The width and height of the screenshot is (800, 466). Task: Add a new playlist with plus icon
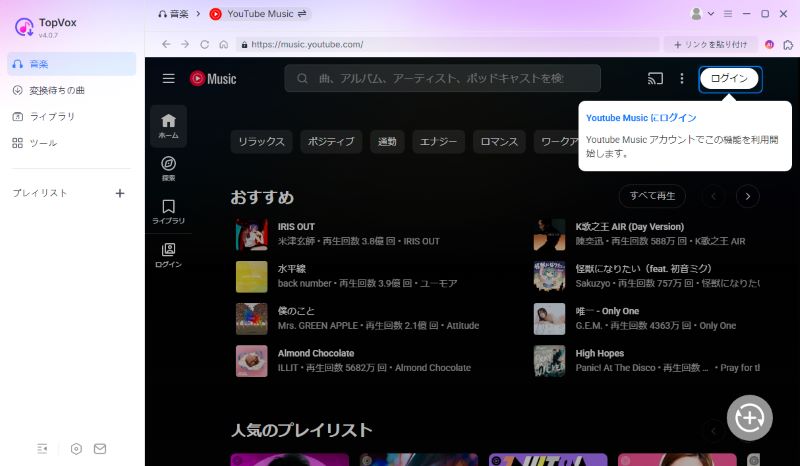tap(120, 193)
